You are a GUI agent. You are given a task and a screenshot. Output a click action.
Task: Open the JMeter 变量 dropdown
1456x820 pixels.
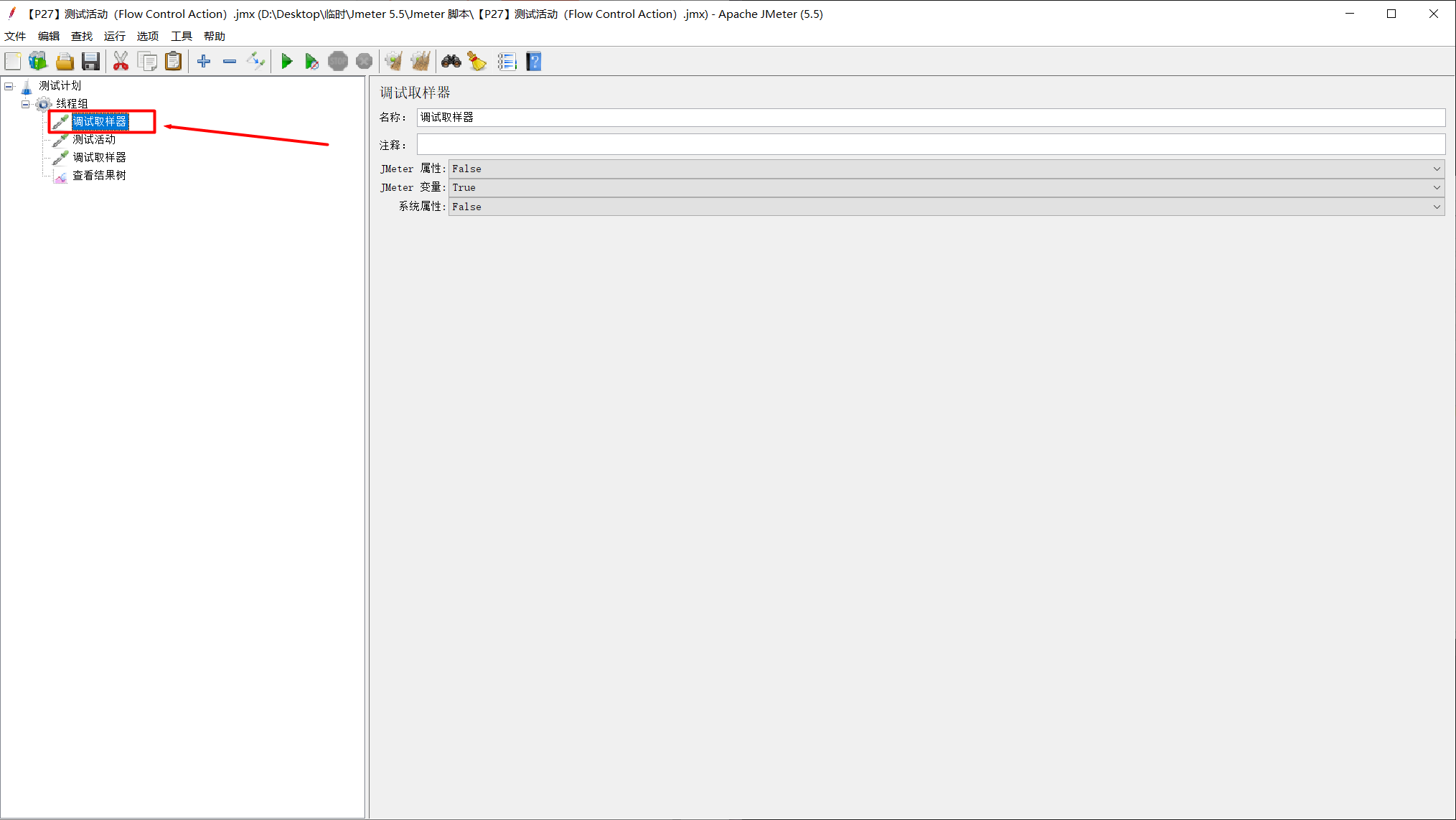point(1437,187)
